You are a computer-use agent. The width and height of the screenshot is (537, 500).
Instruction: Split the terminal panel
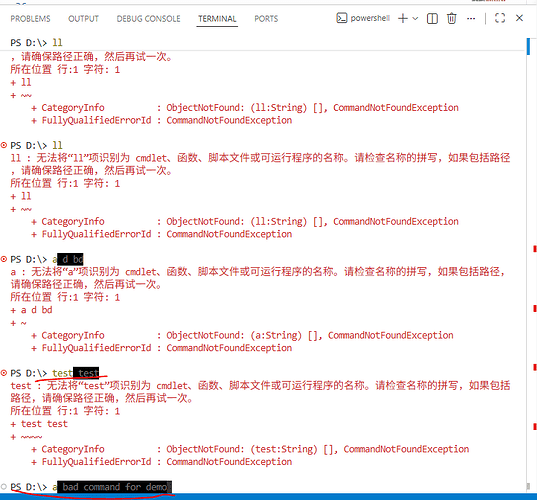(x=432, y=18)
